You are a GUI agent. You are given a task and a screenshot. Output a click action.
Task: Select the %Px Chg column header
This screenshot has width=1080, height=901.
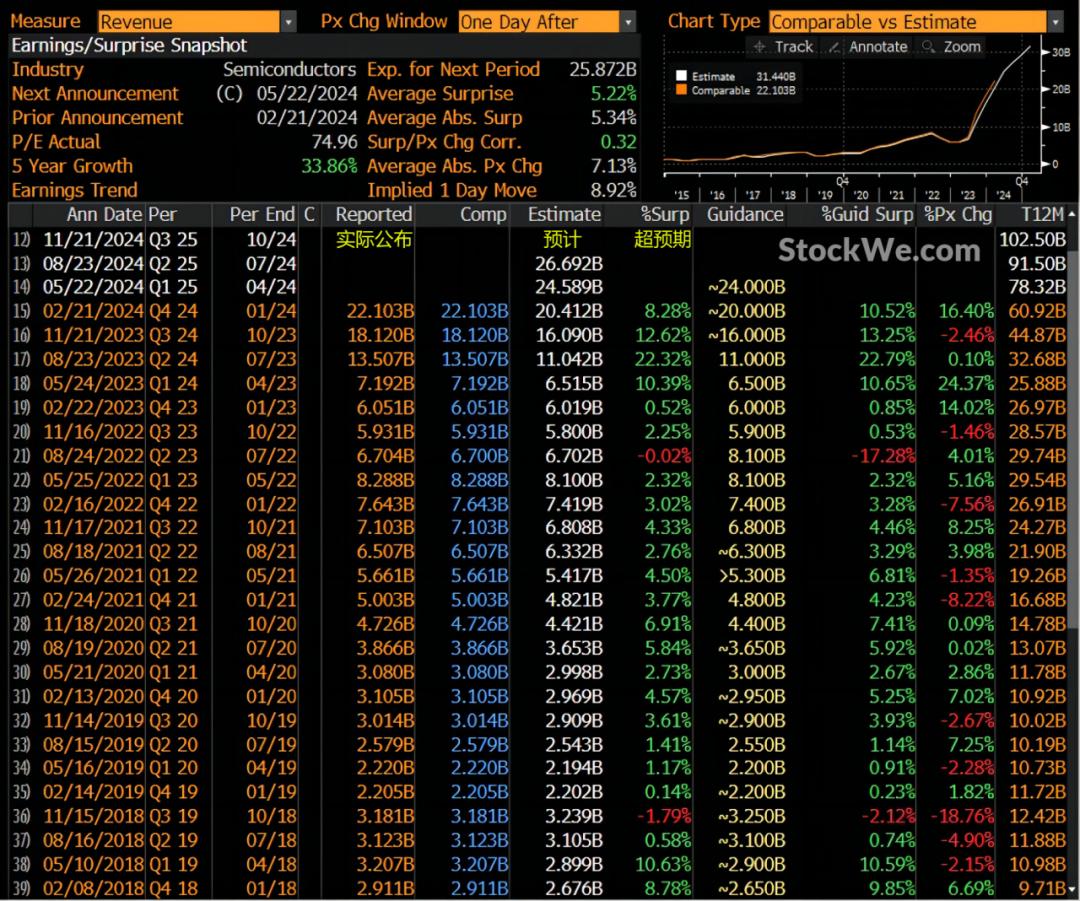click(x=958, y=215)
